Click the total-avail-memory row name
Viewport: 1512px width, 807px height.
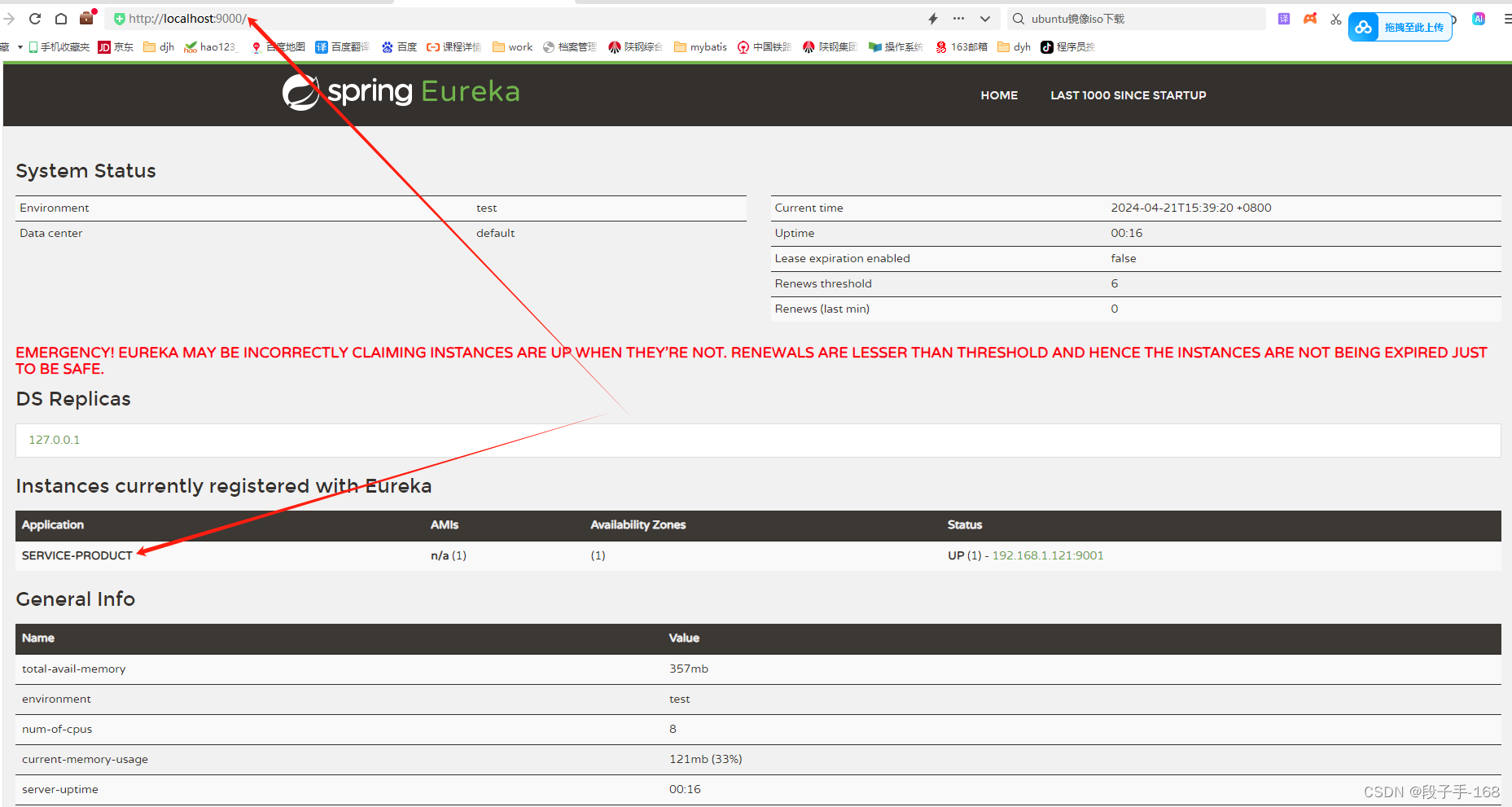(74, 669)
